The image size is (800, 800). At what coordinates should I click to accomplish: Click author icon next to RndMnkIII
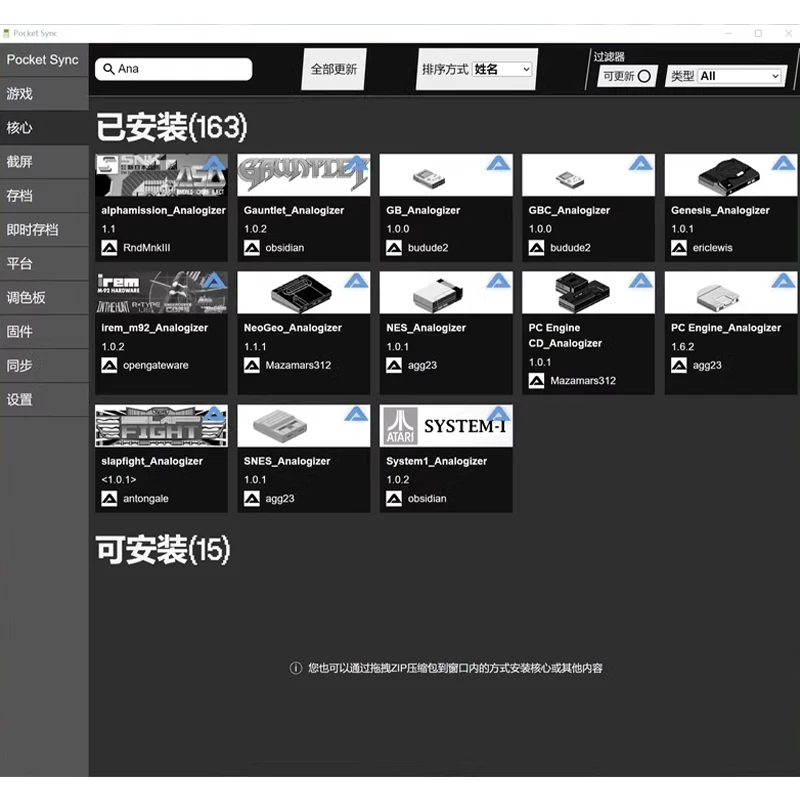109,248
